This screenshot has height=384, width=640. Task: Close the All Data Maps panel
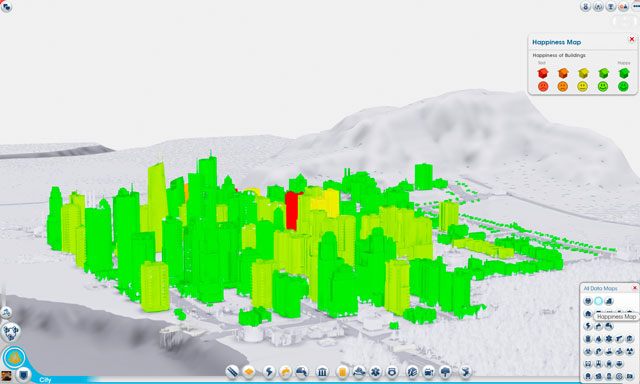(635, 288)
